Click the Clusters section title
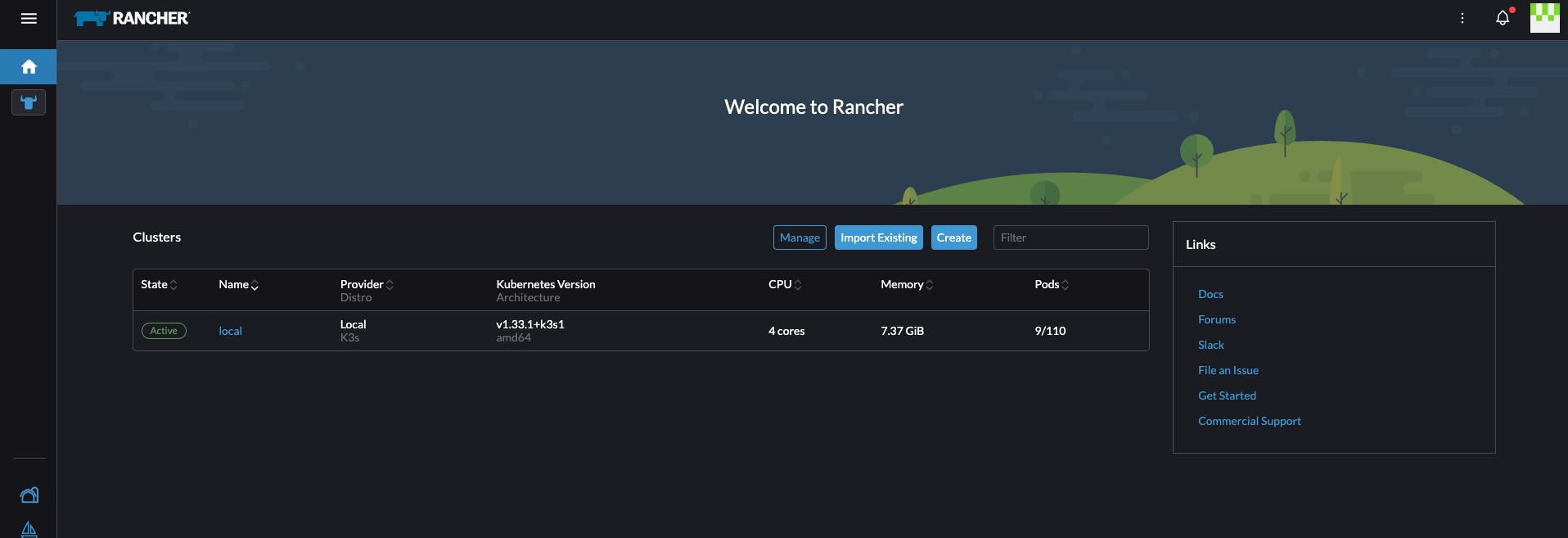1568x538 pixels. click(157, 237)
